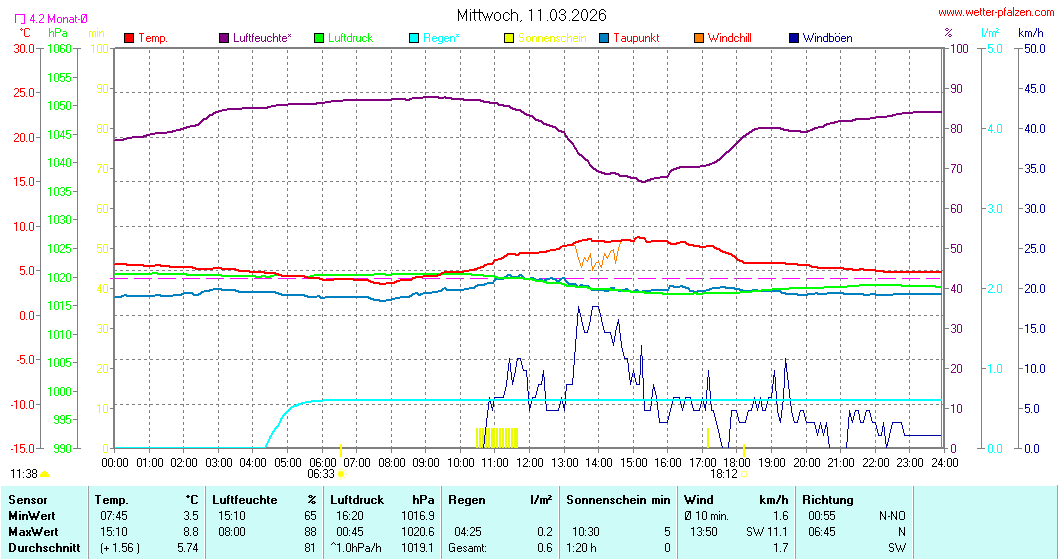The width and height of the screenshot is (1058, 559).
Task: Click the sun icon beside 11:38
Action: point(45,474)
